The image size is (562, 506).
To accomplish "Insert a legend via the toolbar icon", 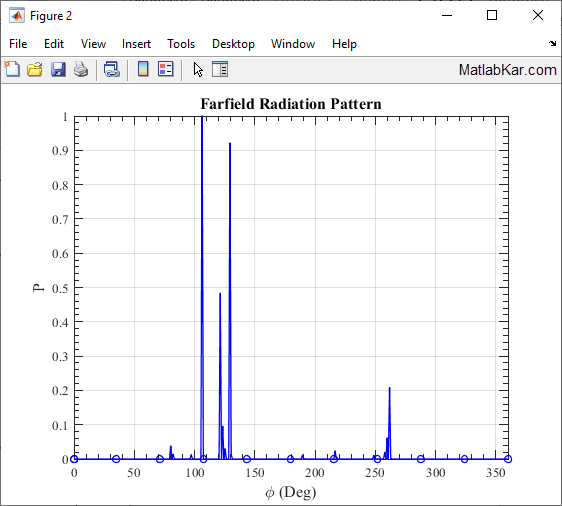I will coord(166,69).
